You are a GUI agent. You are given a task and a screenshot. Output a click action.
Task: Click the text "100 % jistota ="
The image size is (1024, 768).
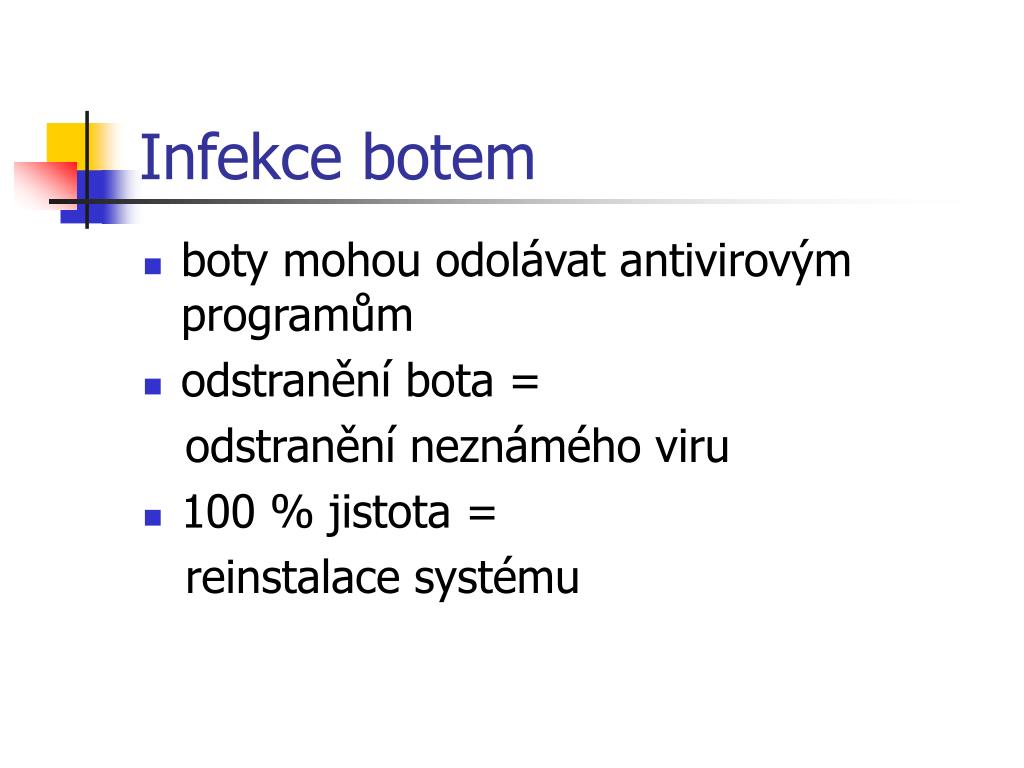click(x=340, y=512)
